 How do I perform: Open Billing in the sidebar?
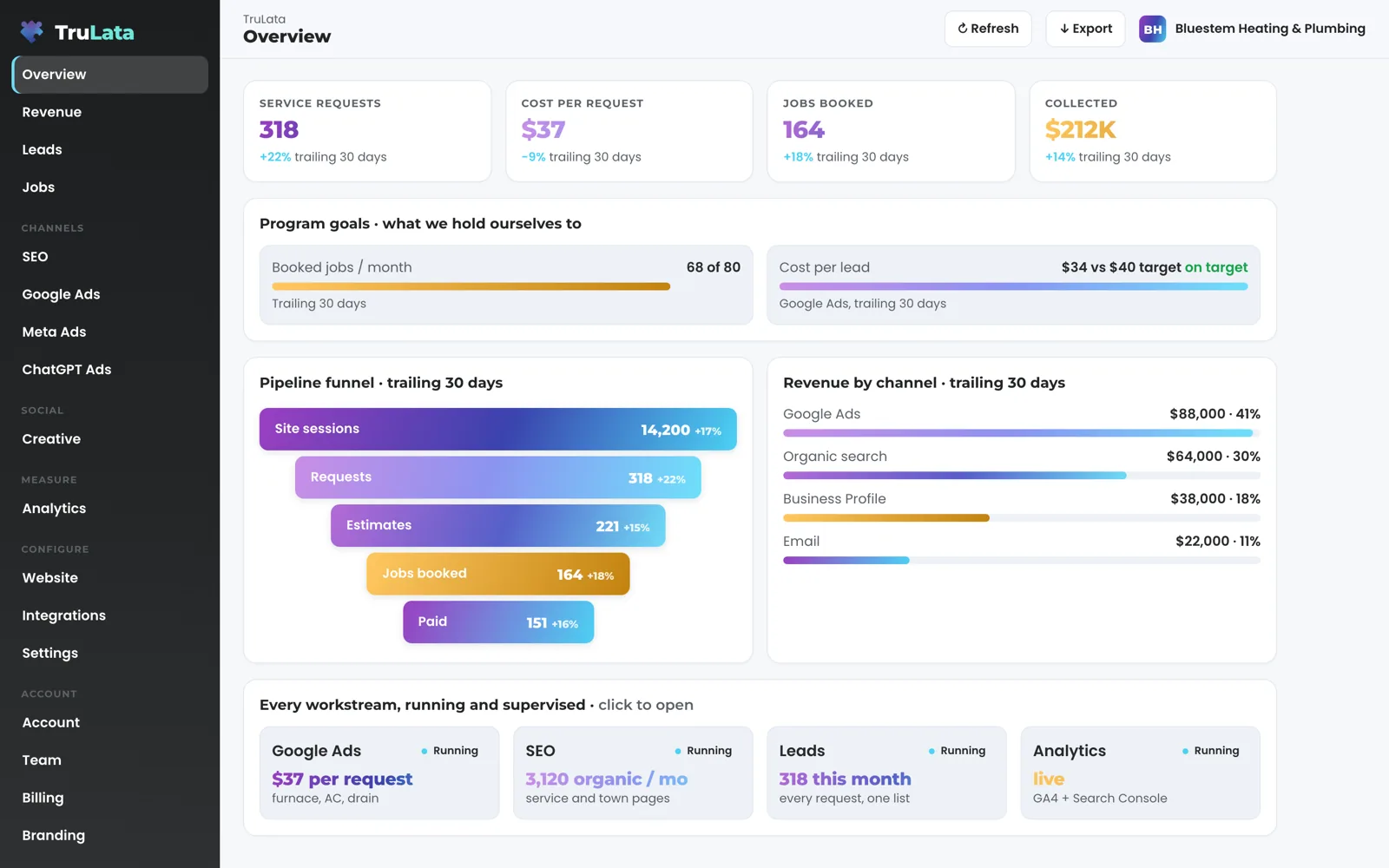pos(110,797)
